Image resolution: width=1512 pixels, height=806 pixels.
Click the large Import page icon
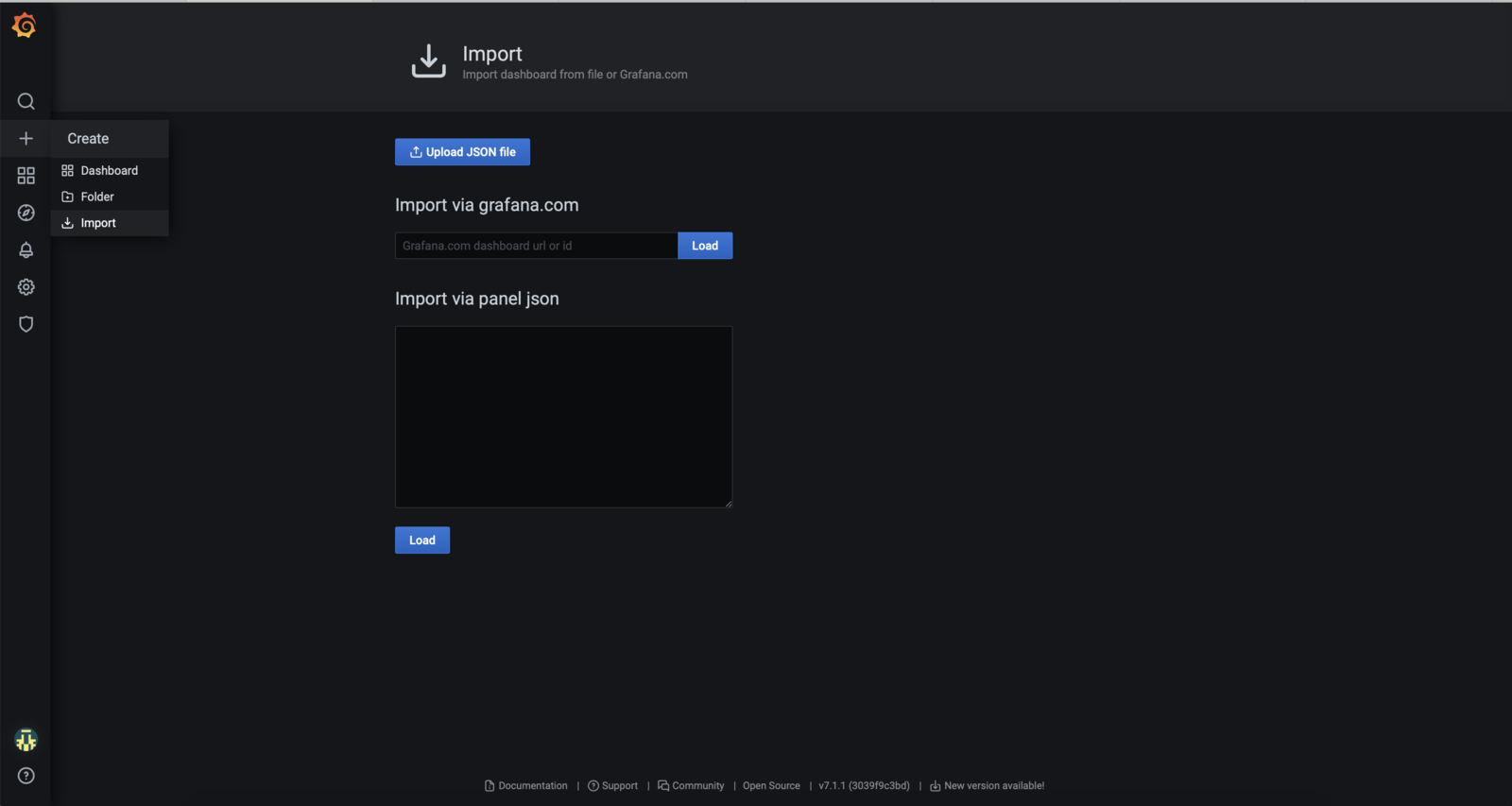[428, 61]
